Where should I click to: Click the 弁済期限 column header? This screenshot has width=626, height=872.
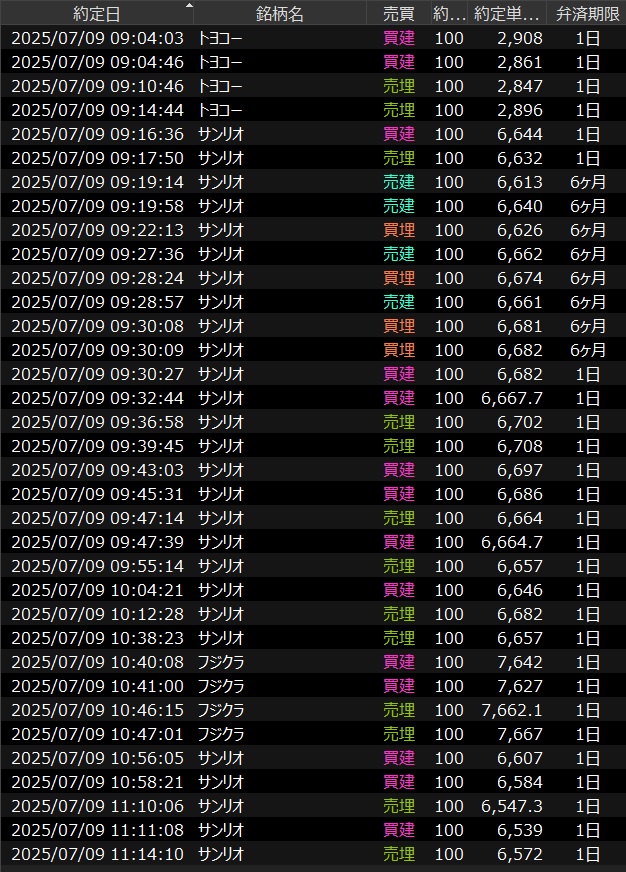point(588,13)
